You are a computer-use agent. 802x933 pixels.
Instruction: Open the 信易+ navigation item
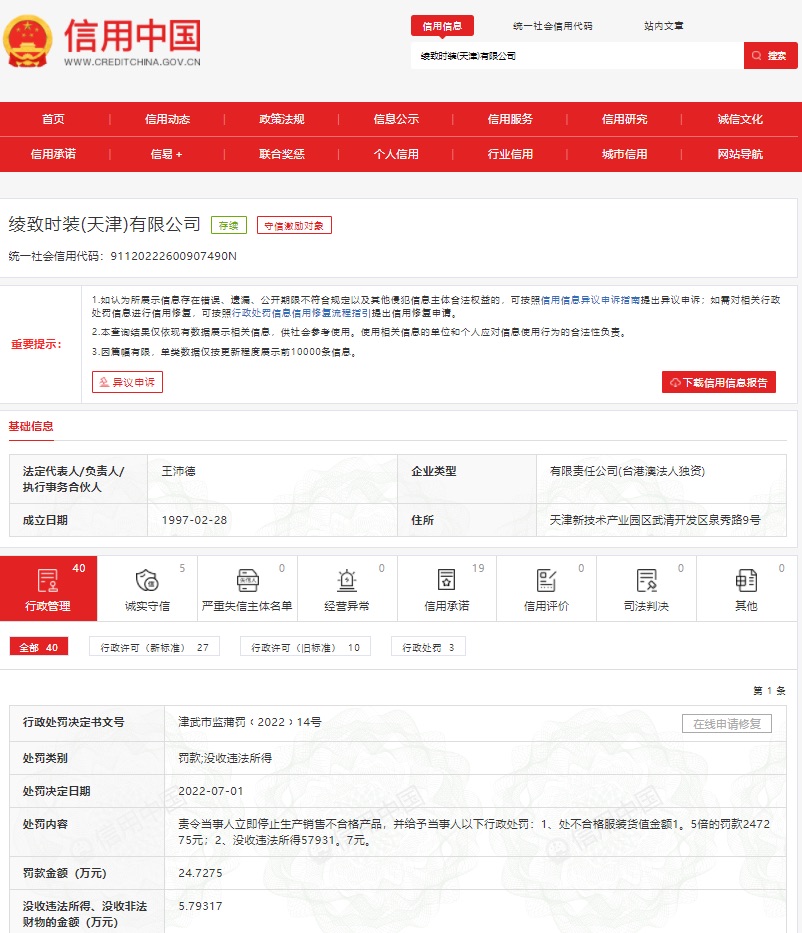point(167,154)
